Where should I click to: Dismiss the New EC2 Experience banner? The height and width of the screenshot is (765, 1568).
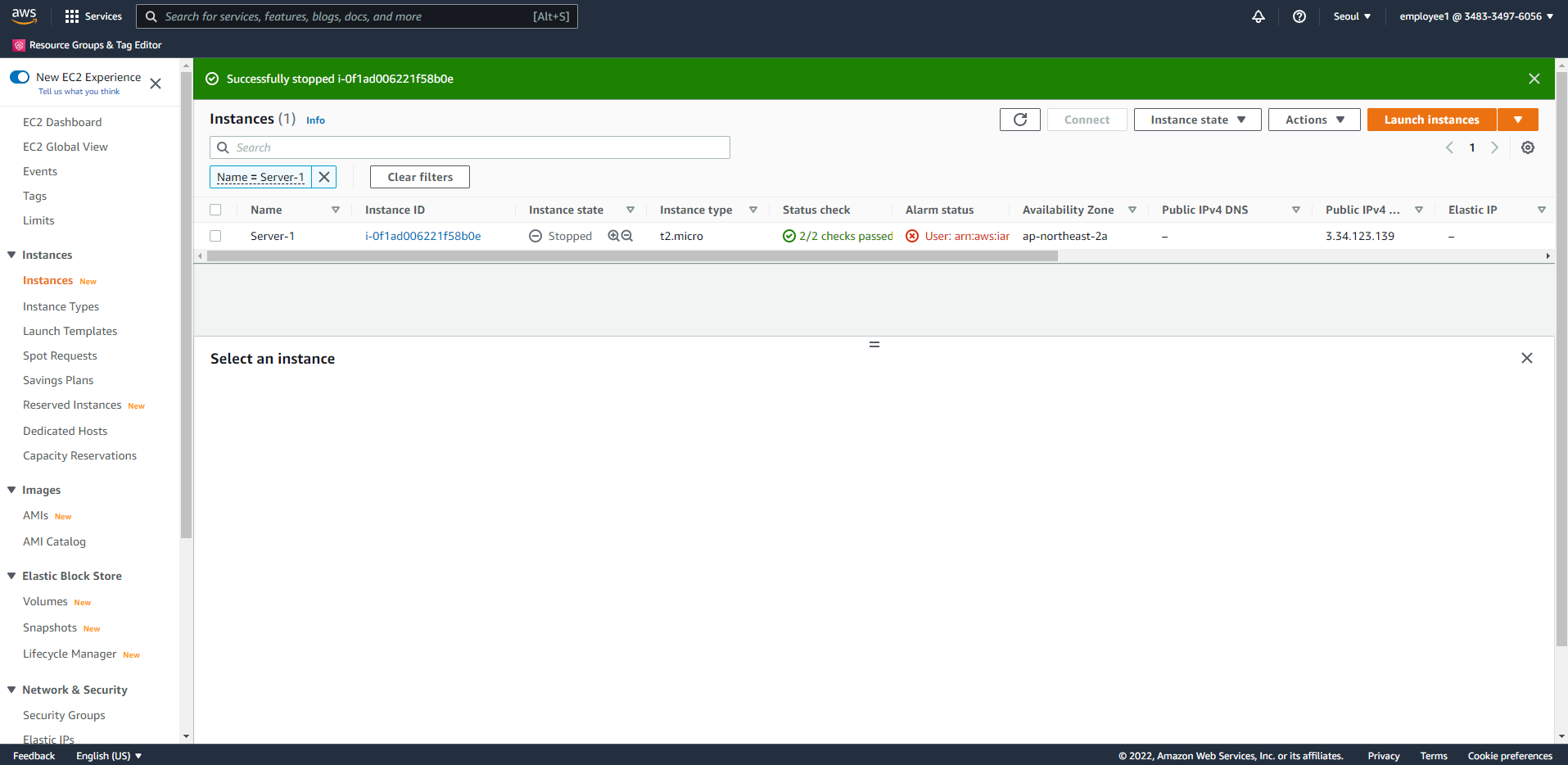coord(156,84)
